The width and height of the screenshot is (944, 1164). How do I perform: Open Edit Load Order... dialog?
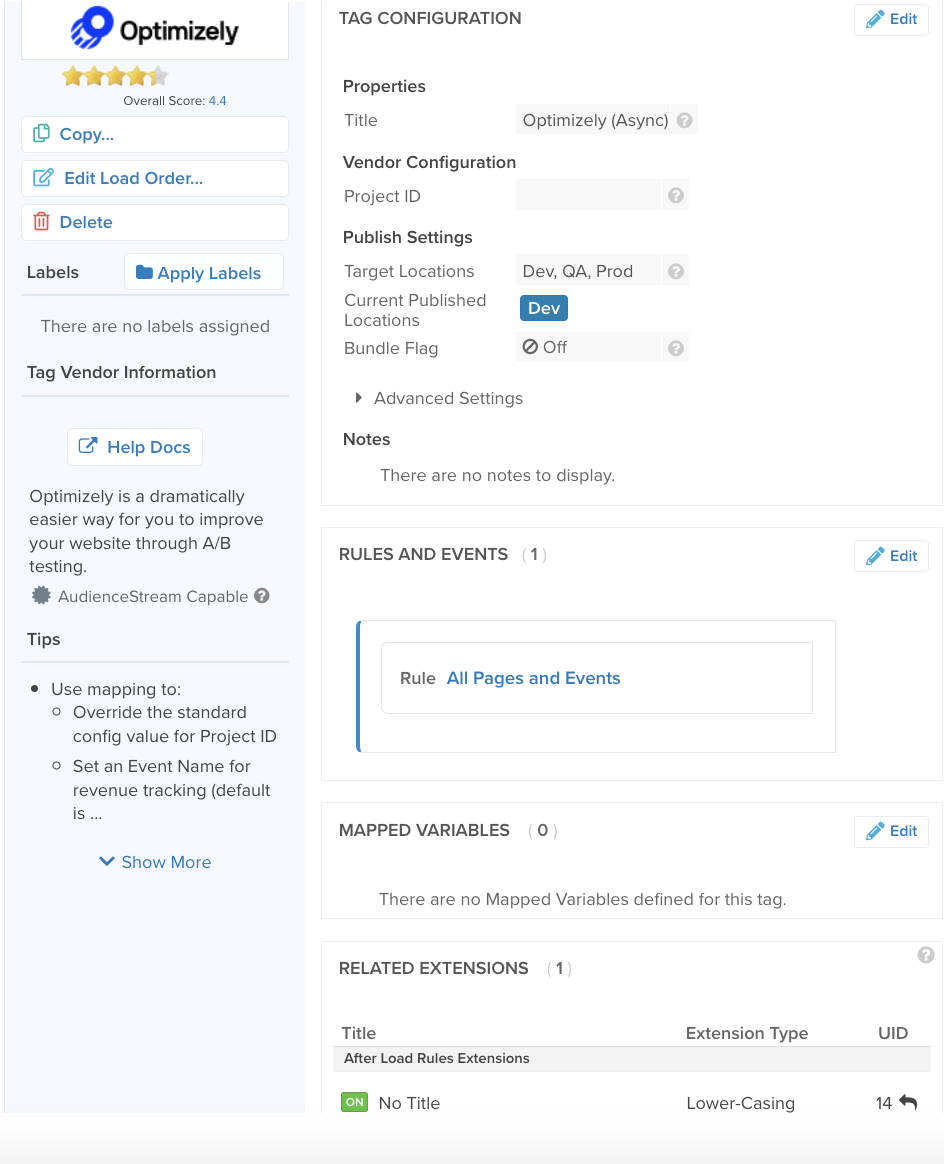[x=155, y=178]
